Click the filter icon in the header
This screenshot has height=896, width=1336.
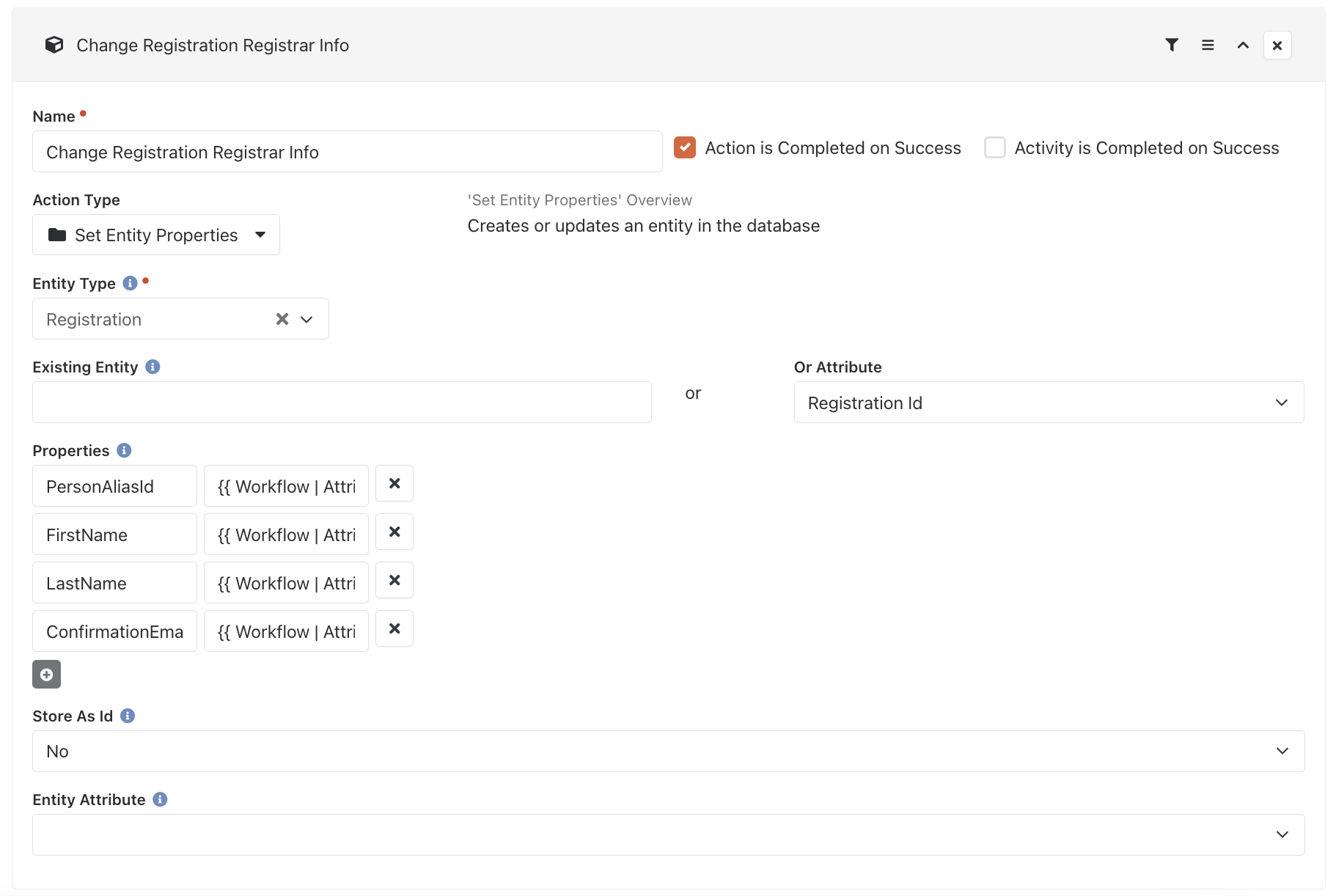pyautogui.click(x=1172, y=45)
